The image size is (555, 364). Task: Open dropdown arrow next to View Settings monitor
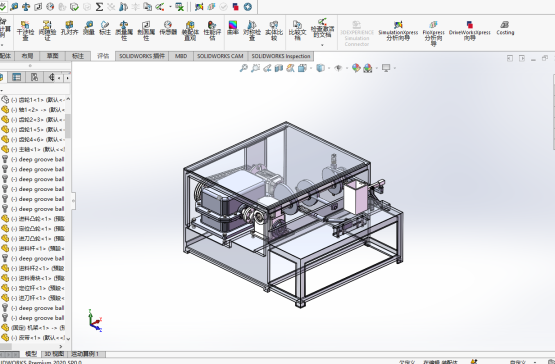(394, 68)
